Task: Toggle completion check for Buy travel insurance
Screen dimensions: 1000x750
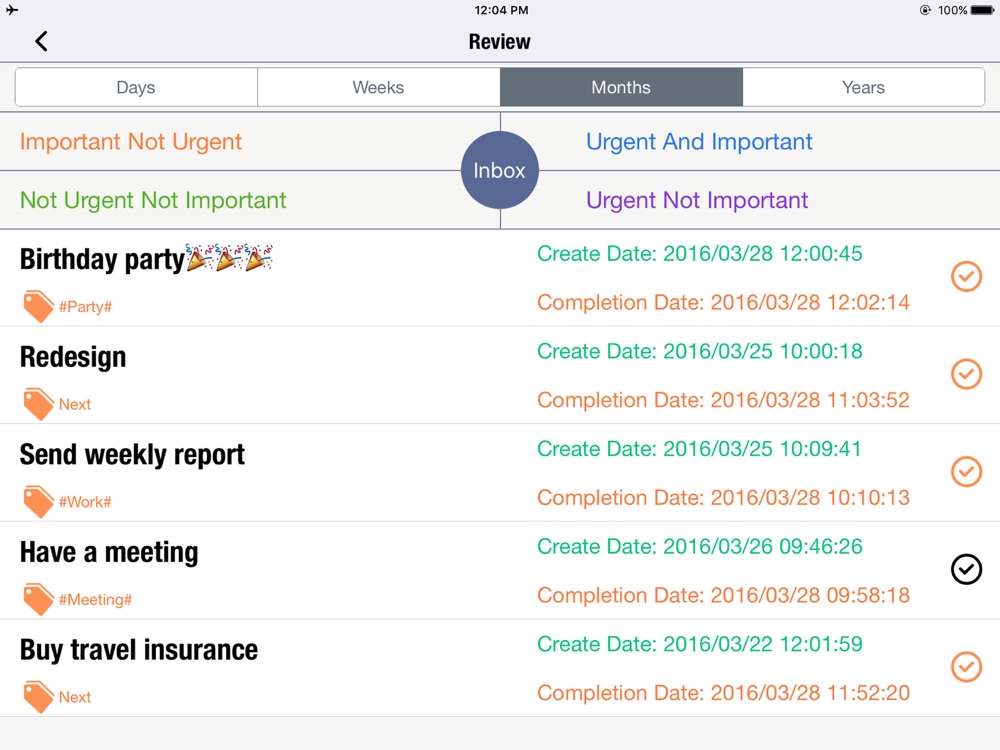Action: pyautogui.click(x=966, y=667)
